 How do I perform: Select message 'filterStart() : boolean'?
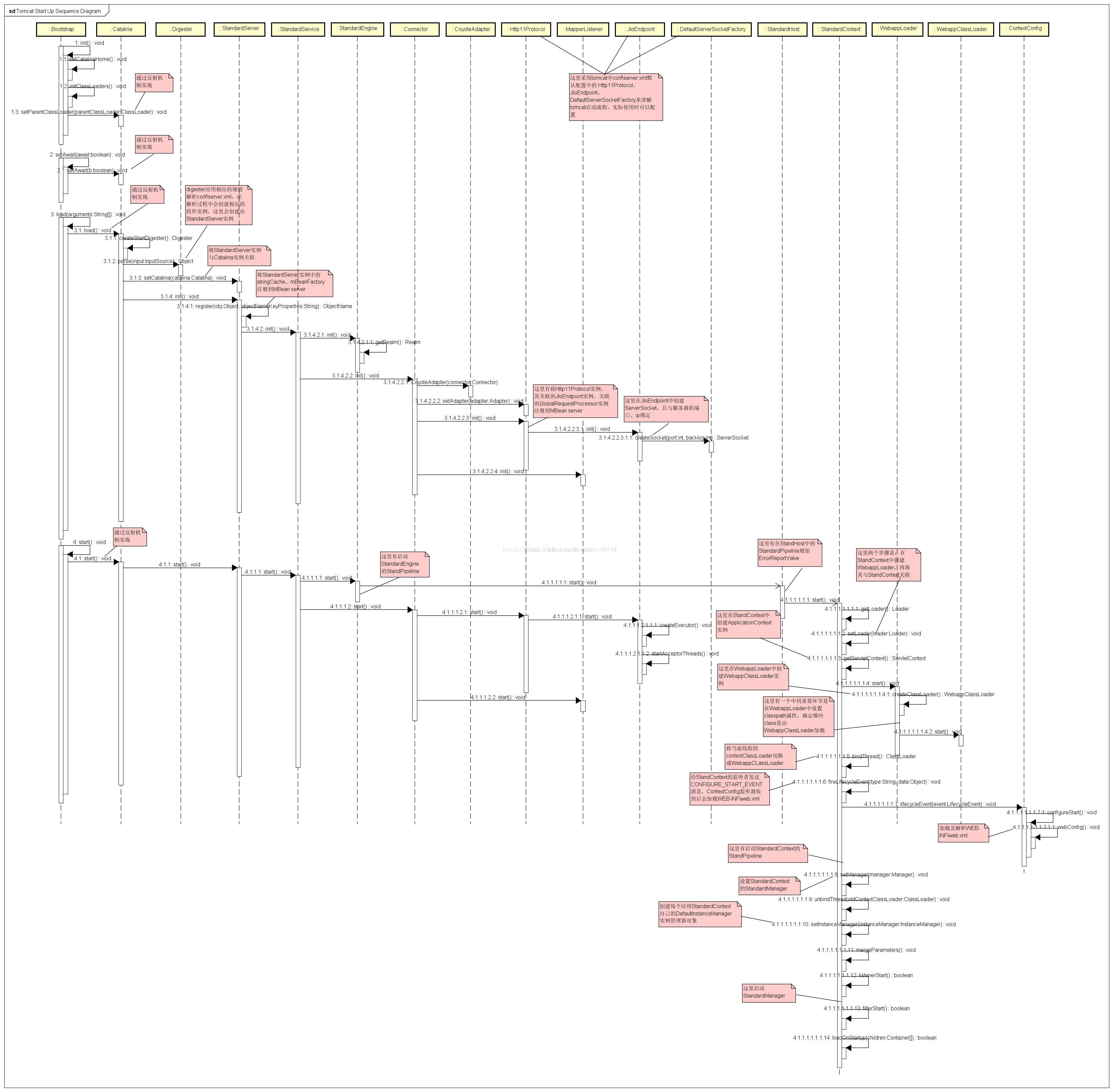coord(867,1008)
